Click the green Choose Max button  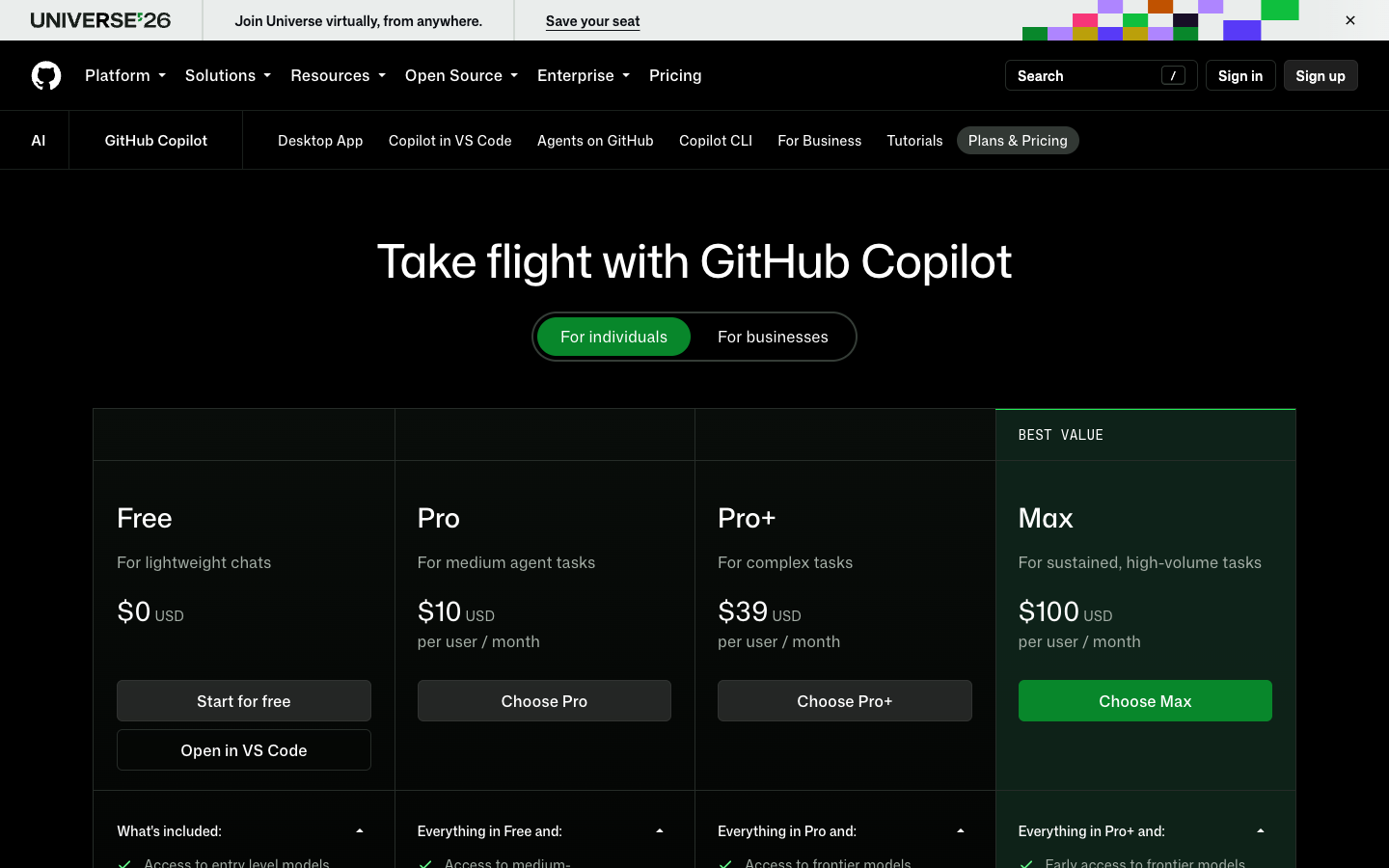pos(1145,701)
